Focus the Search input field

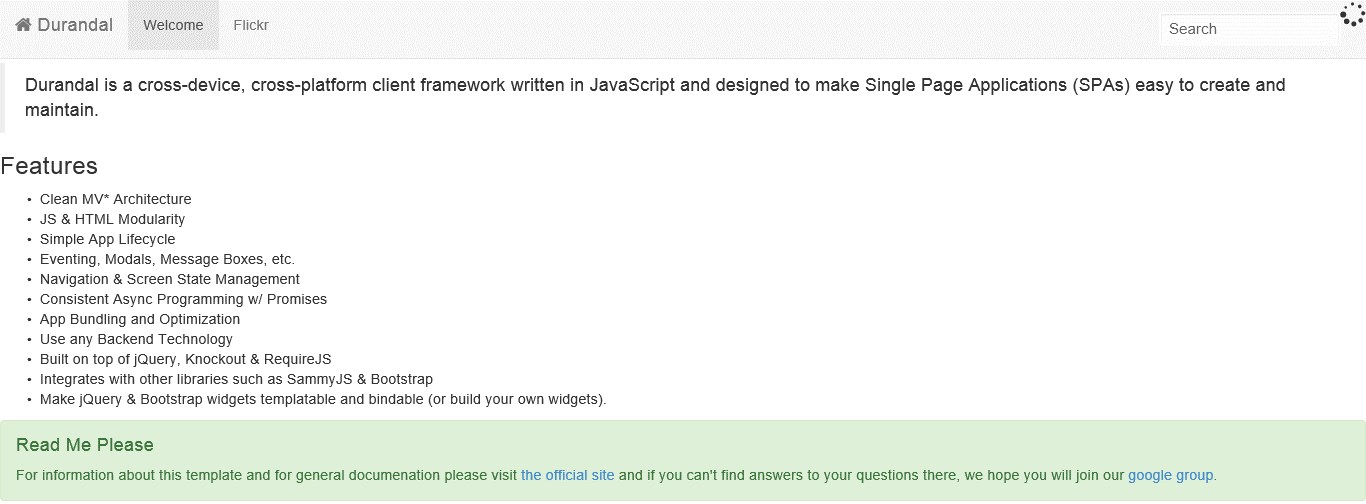(x=1249, y=29)
